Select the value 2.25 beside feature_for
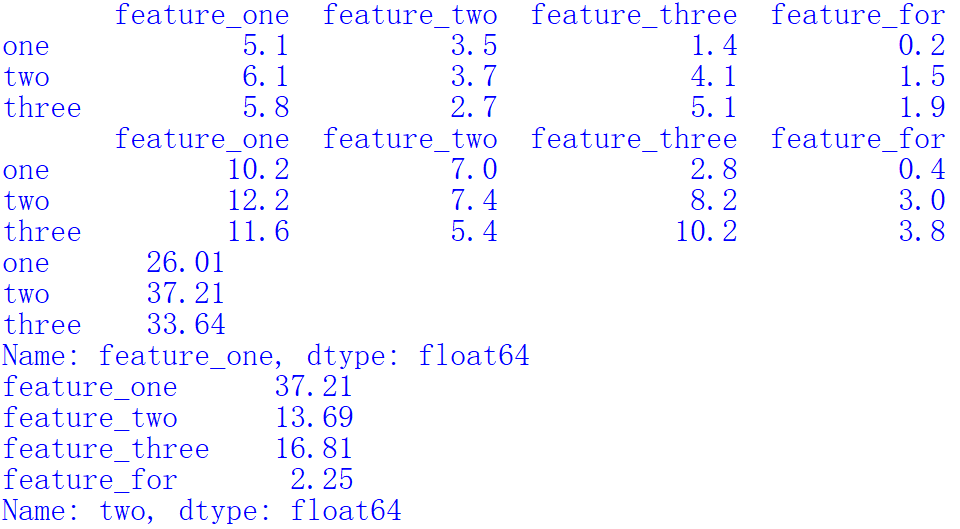Screen dimensions: 960x529 click(322, 479)
